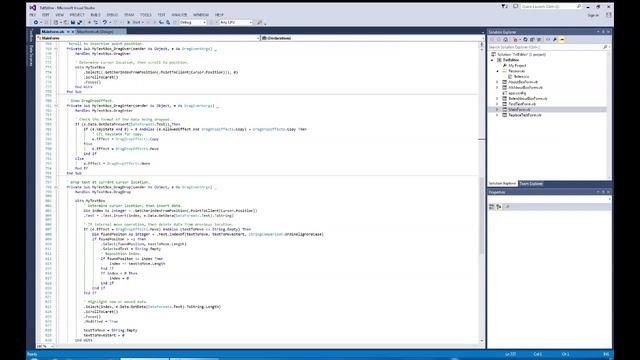The height and width of the screenshot is (360, 640).
Task: Click the Quick Launch search box
Action: pos(551,7)
